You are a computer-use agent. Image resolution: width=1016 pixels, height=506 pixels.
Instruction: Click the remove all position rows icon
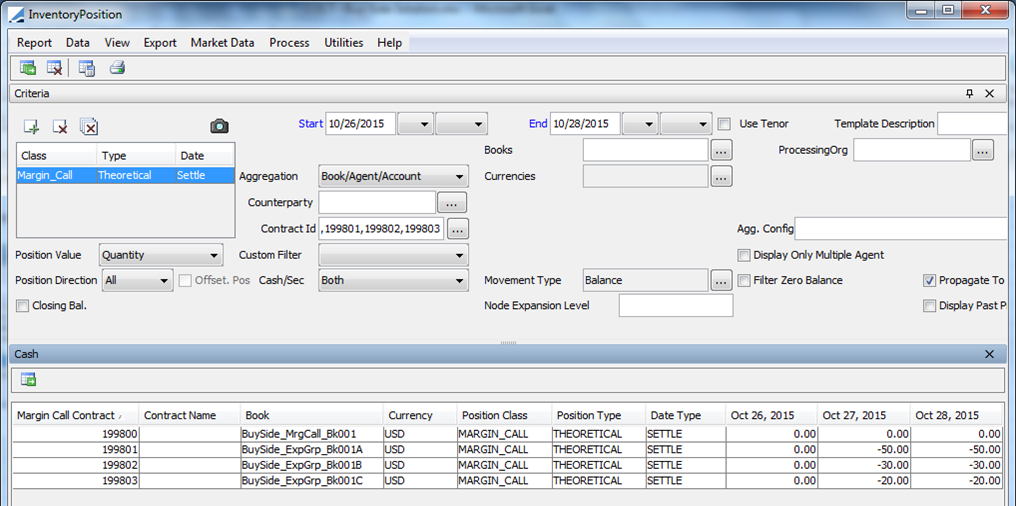point(89,127)
